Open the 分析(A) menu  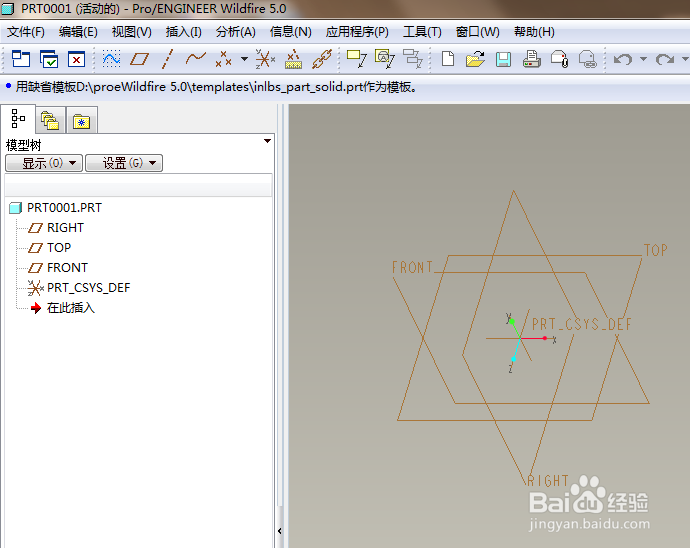[235, 32]
